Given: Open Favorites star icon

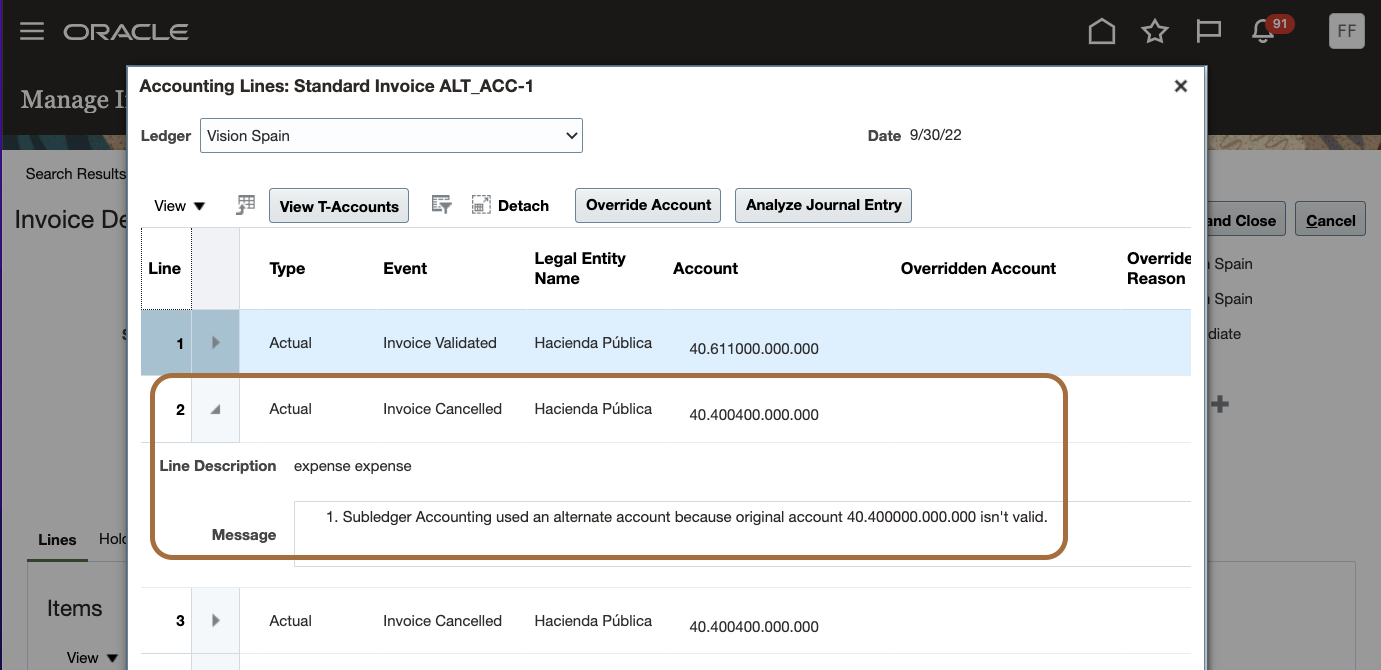Looking at the screenshot, I should point(1155,32).
